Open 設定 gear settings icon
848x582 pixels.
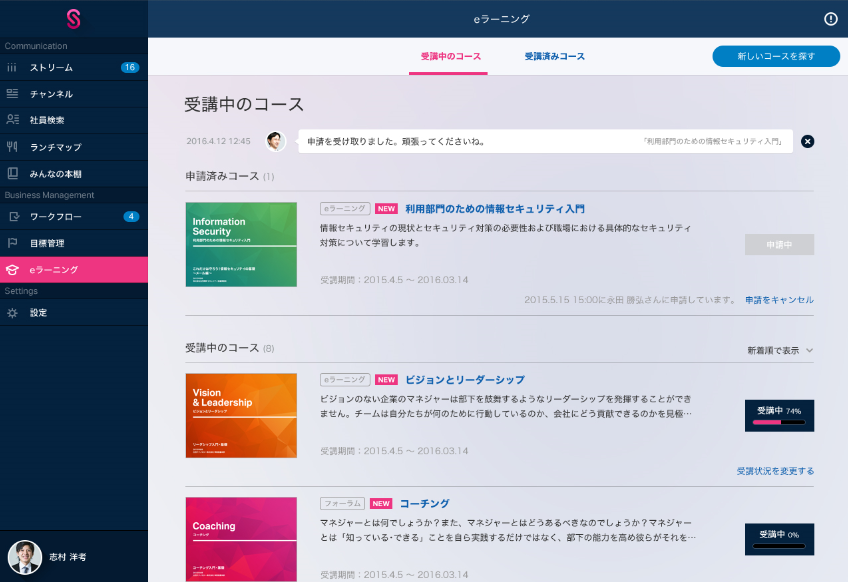tap(12, 313)
